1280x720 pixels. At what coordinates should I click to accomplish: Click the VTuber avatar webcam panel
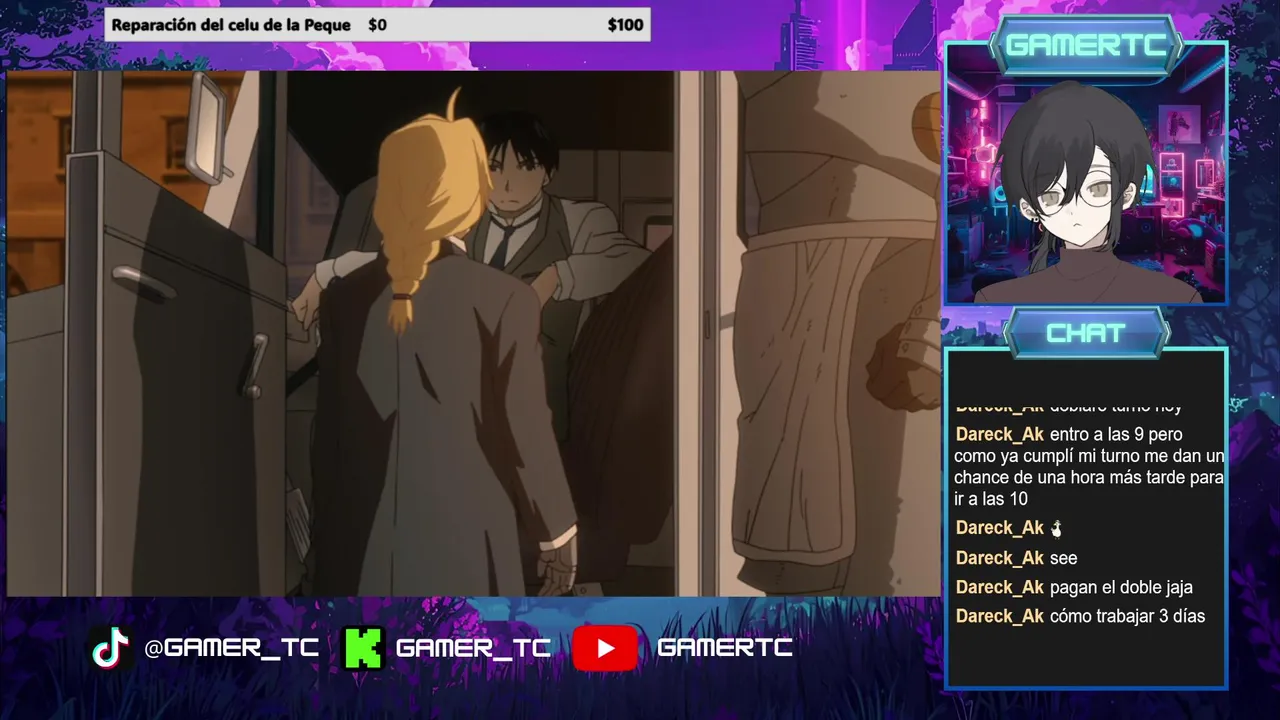1086,175
